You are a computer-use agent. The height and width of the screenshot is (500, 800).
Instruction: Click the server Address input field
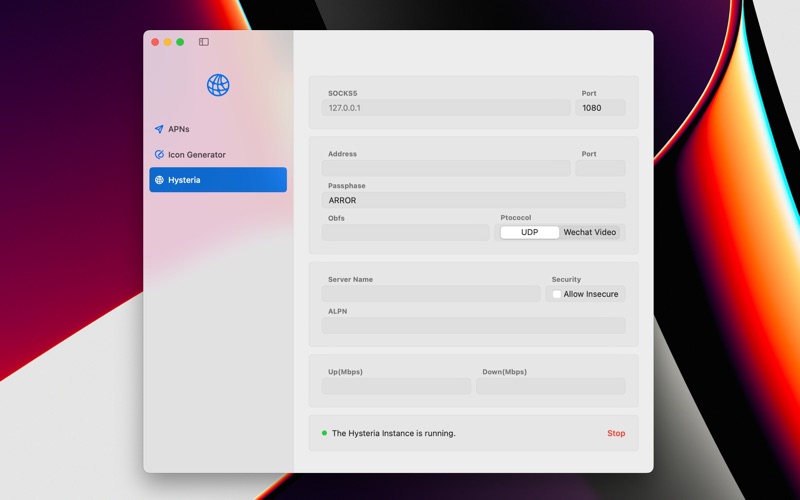(446, 168)
